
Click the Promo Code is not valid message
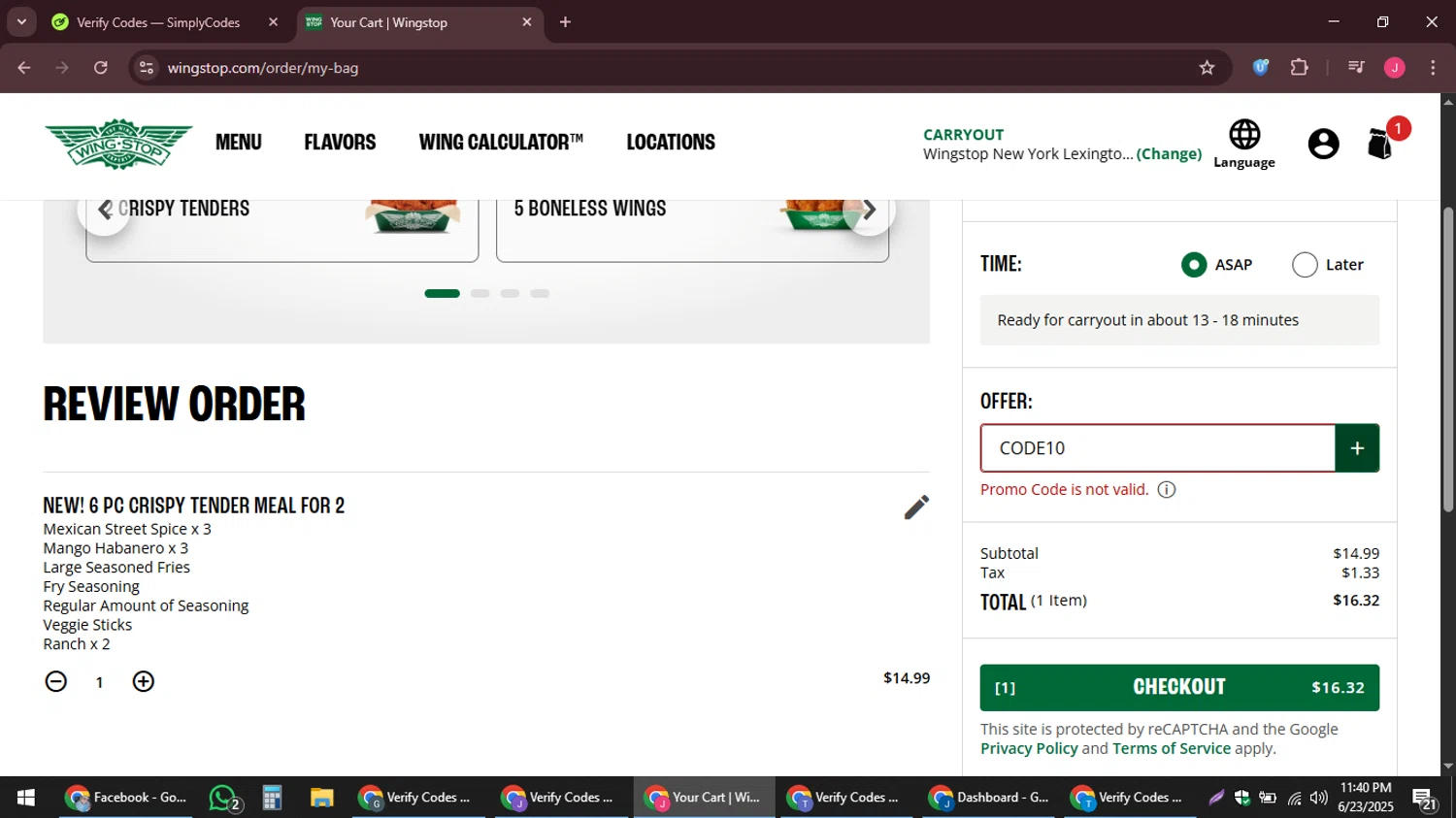[x=1064, y=489]
